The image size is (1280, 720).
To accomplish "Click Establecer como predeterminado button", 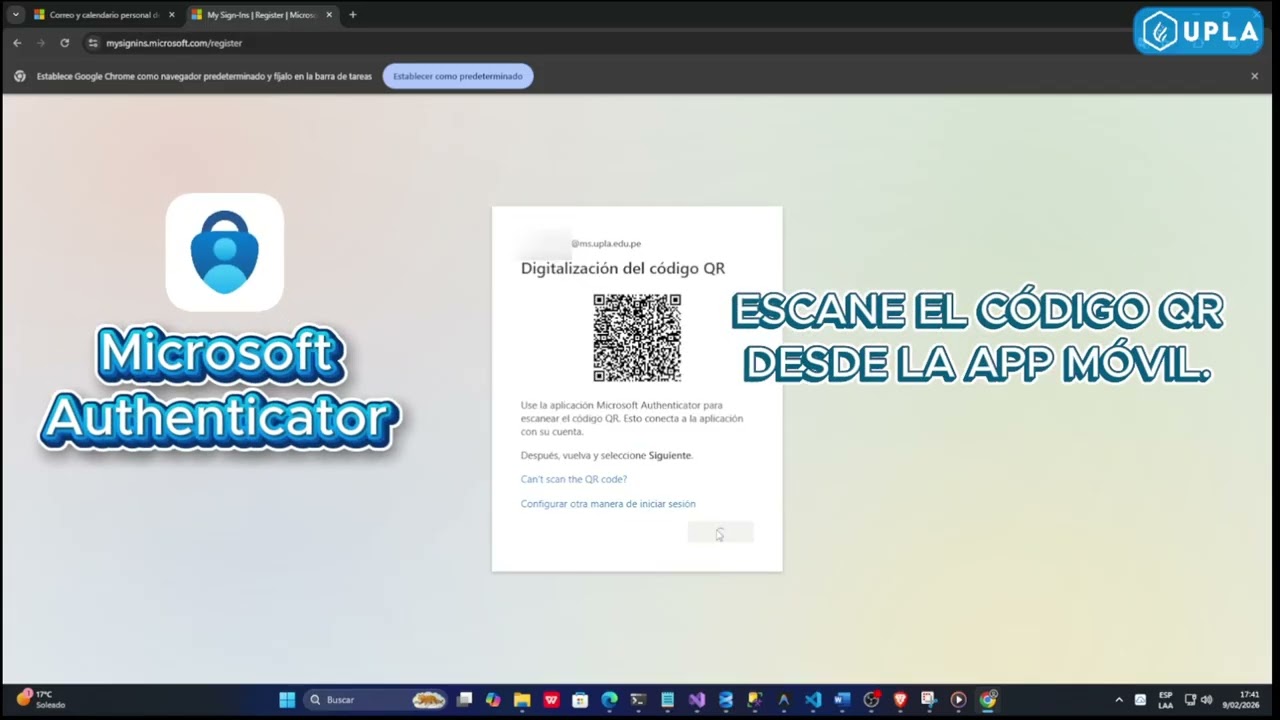I will pyautogui.click(x=458, y=76).
